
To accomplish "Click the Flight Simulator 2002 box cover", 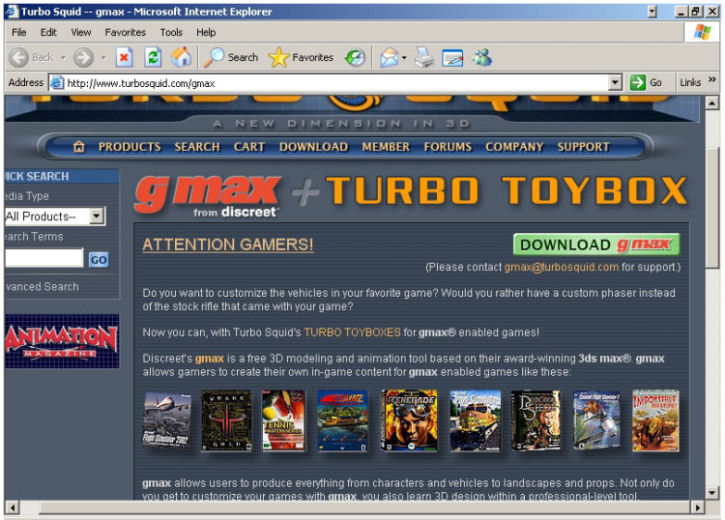I will 166,421.
